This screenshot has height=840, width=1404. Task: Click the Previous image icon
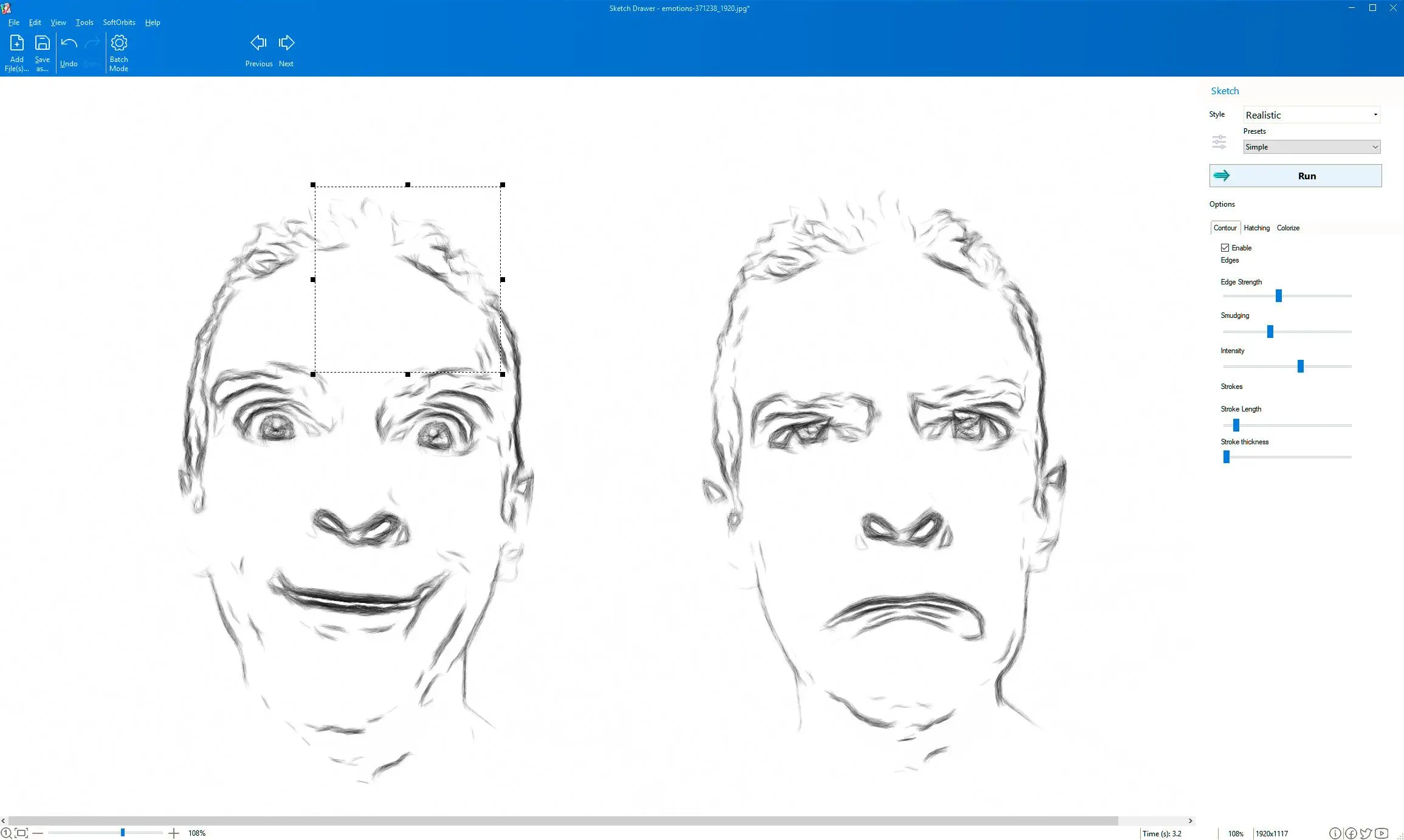point(258,42)
